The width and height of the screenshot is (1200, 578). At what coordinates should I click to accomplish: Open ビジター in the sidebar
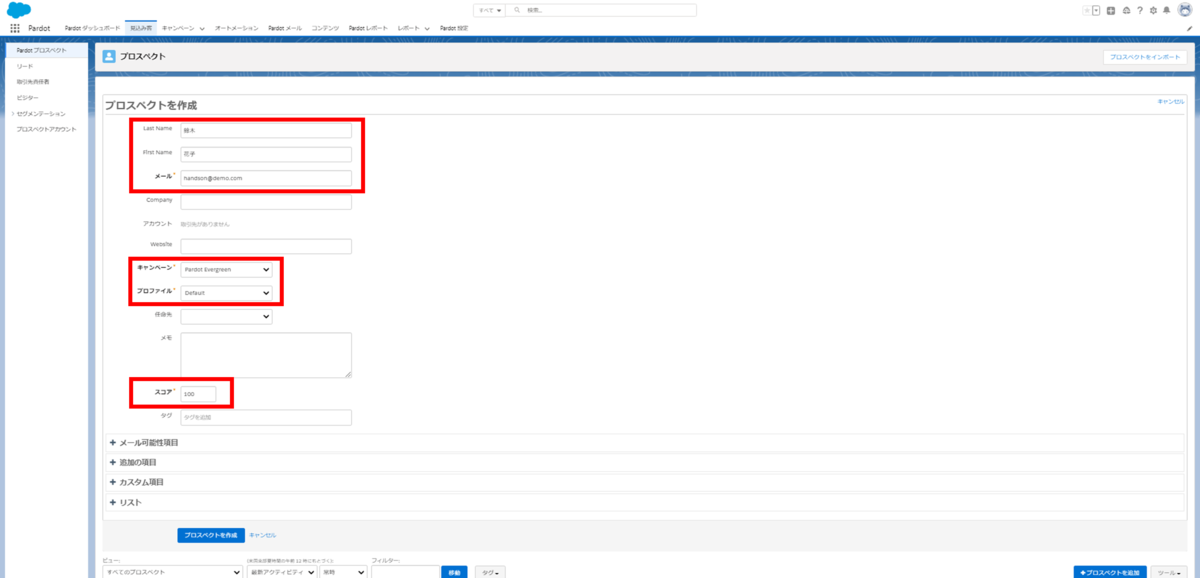[27, 97]
